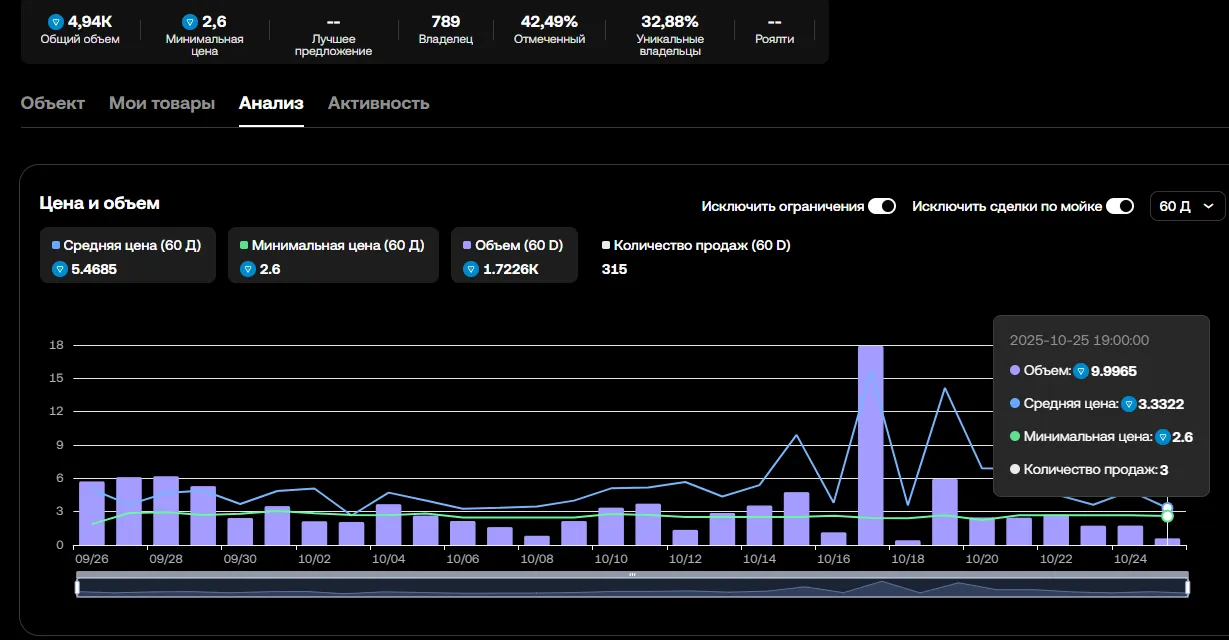Click the tallest volume bar at 10/17
The image size is (1229, 640).
coord(871,445)
